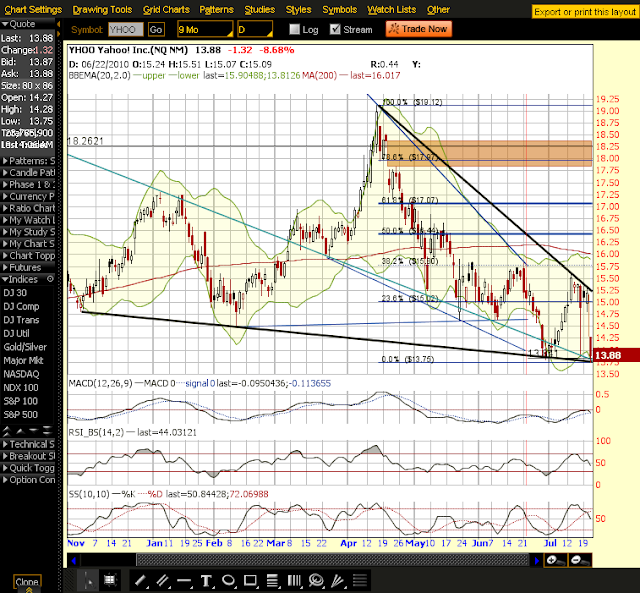Click the 13.88 current price tag
This screenshot has width=640, height=593.
pyautogui.click(x=616, y=355)
